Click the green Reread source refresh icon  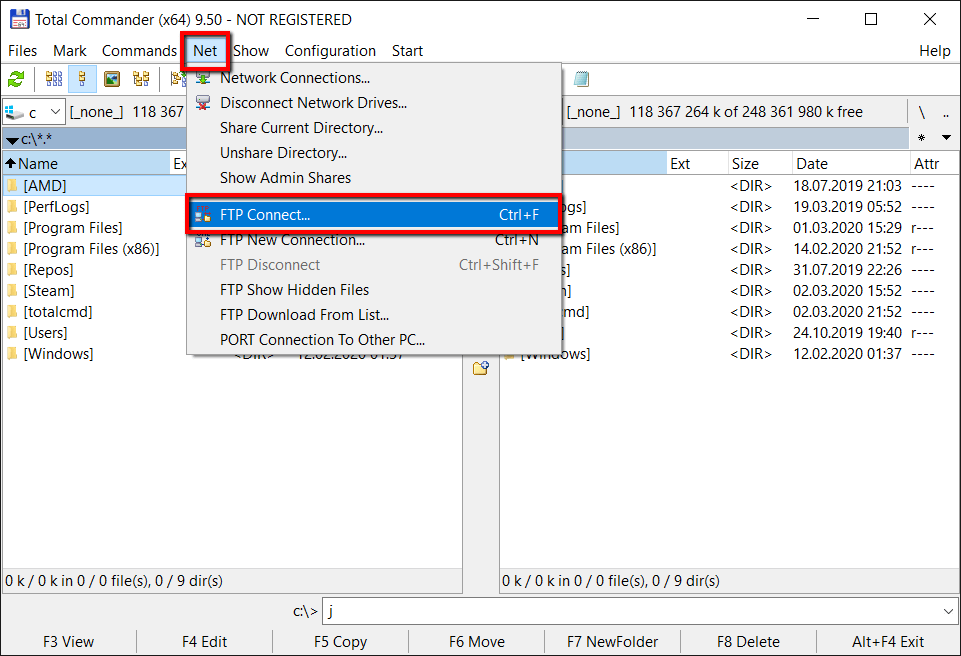pyautogui.click(x=16, y=79)
